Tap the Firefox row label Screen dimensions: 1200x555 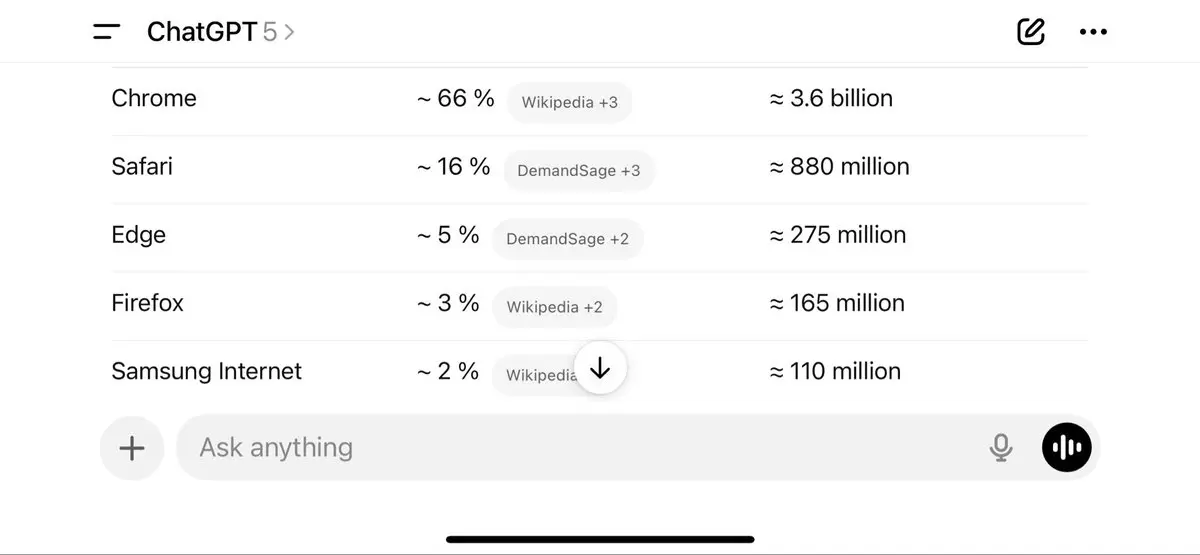148,303
